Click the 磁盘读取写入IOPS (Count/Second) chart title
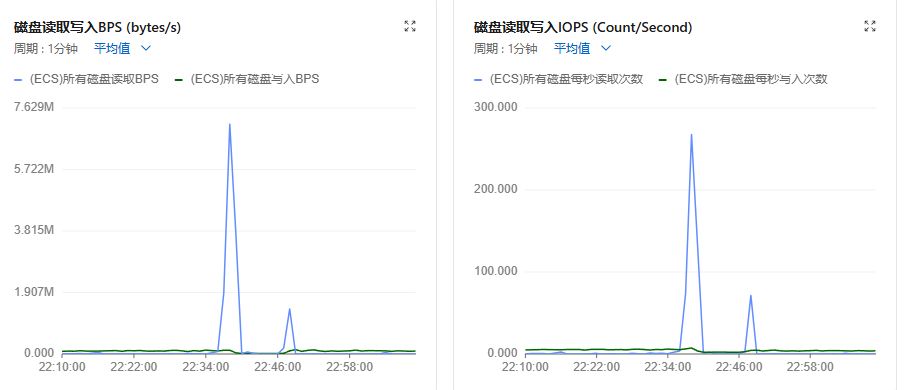This screenshot has height=390, width=908. (583, 27)
